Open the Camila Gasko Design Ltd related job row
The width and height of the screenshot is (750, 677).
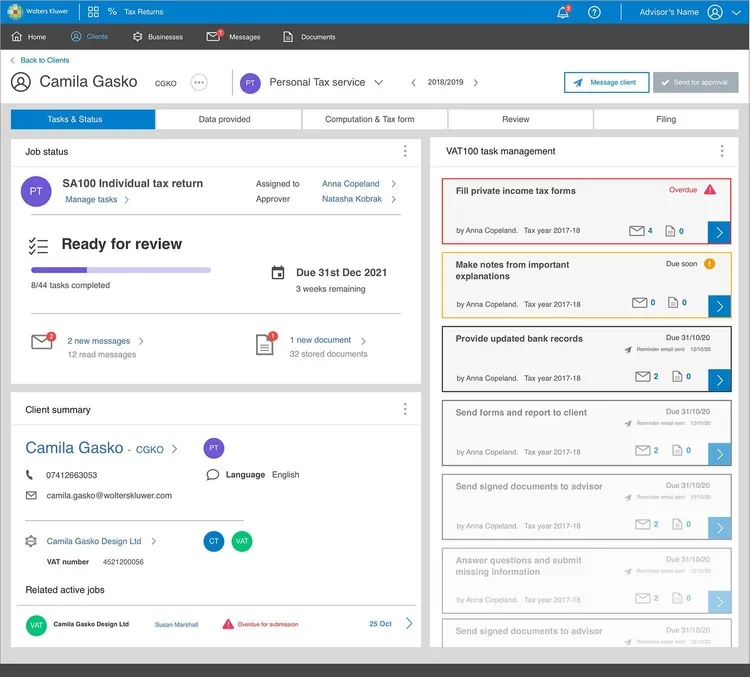tap(219, 624)
